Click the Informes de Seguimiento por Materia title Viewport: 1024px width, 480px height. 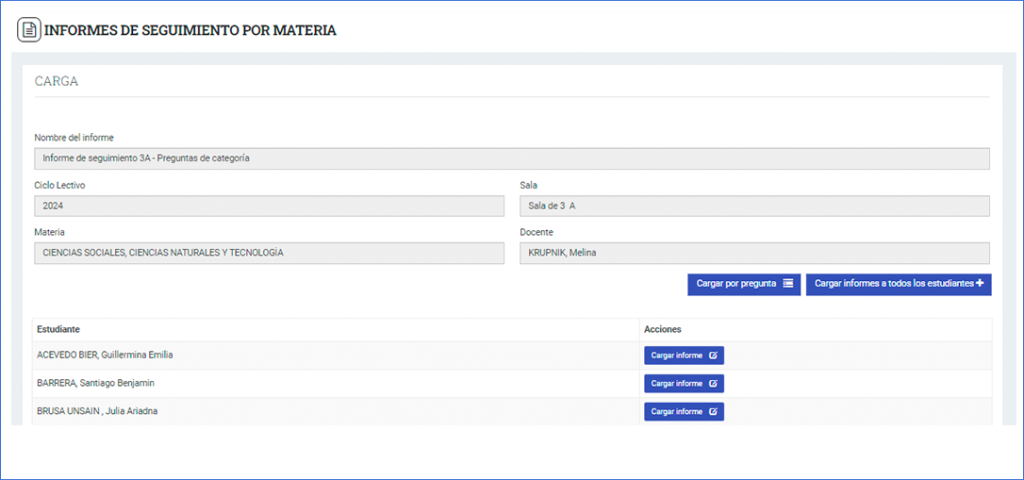coord(190,31)
